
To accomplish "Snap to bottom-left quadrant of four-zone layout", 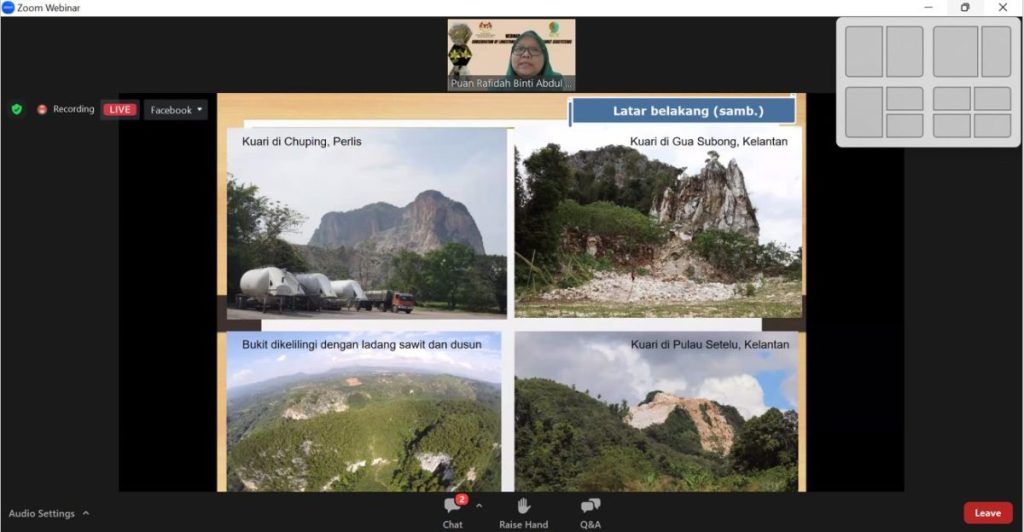I will (x=952, y=126).
